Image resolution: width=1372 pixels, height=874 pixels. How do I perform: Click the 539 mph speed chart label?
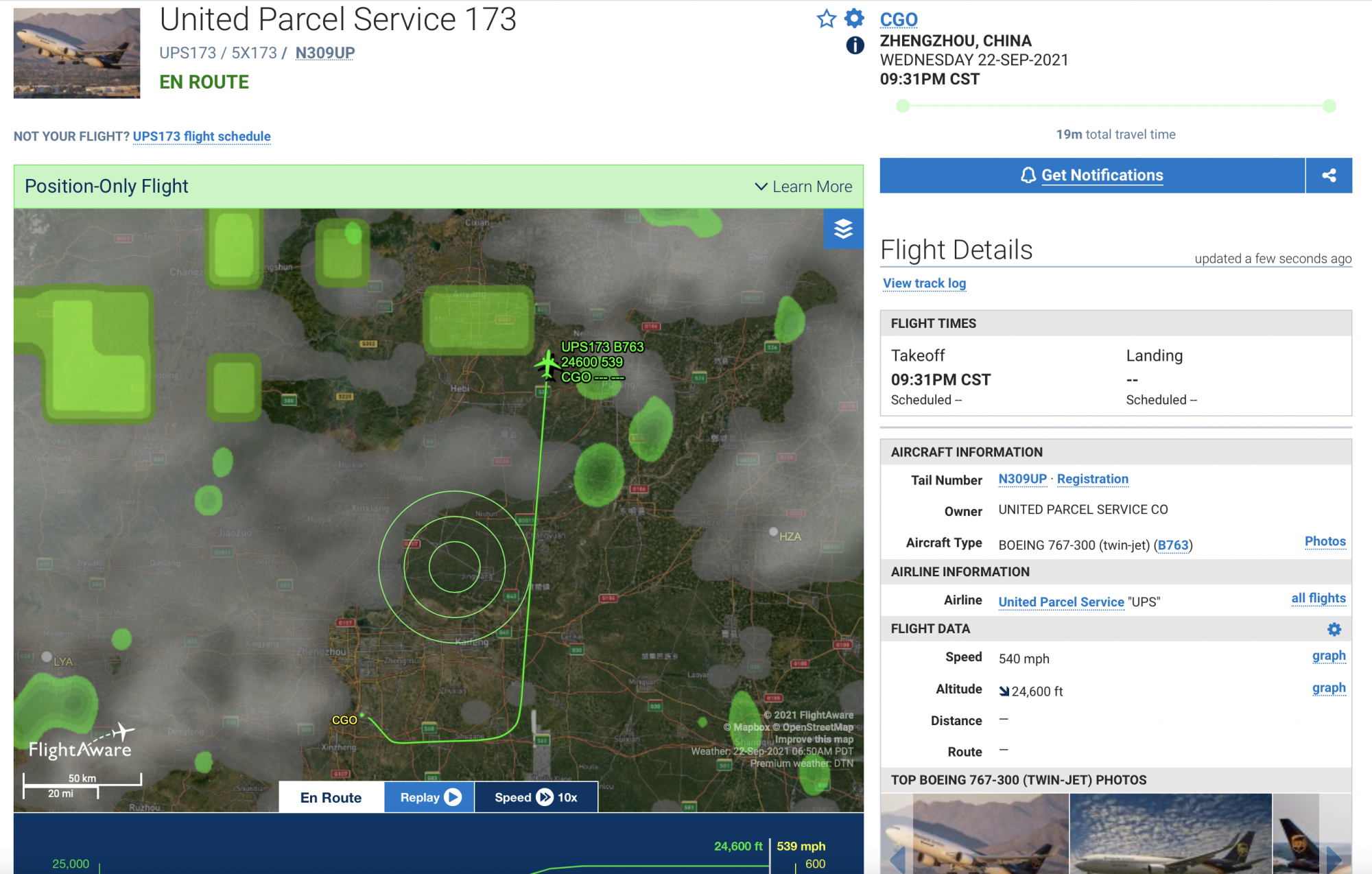pos(801,847)
